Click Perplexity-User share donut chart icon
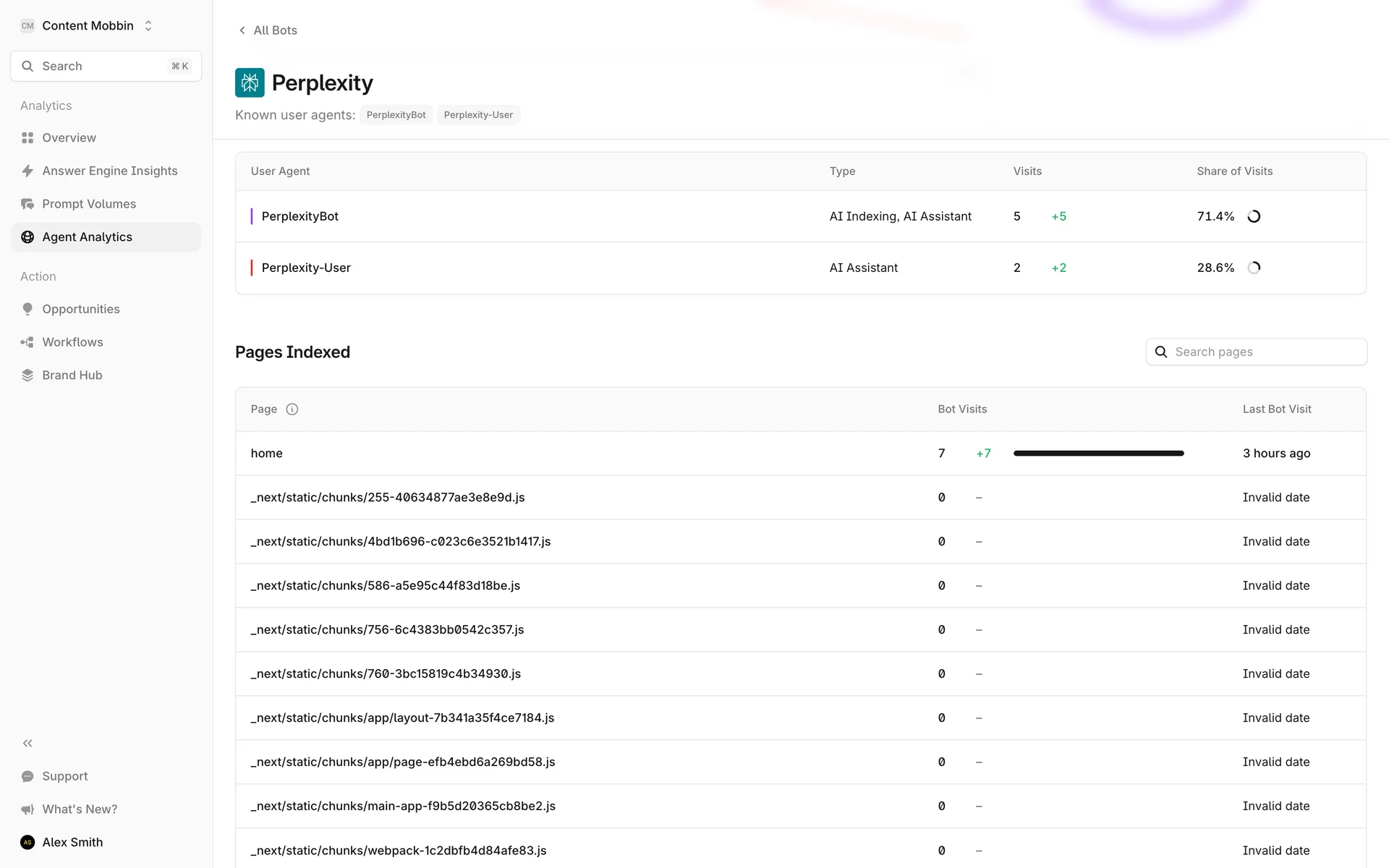 coord(1254,268)
